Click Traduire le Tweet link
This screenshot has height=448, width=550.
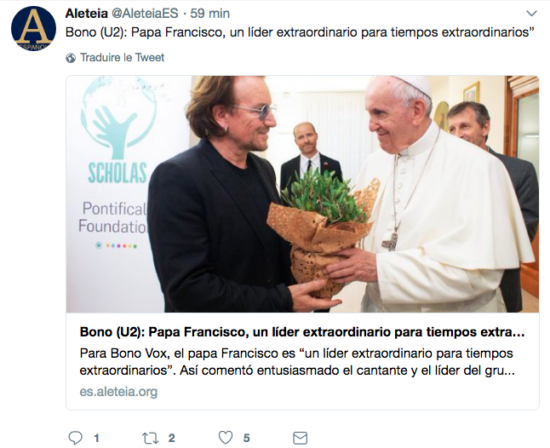click(x=122, y=58)
